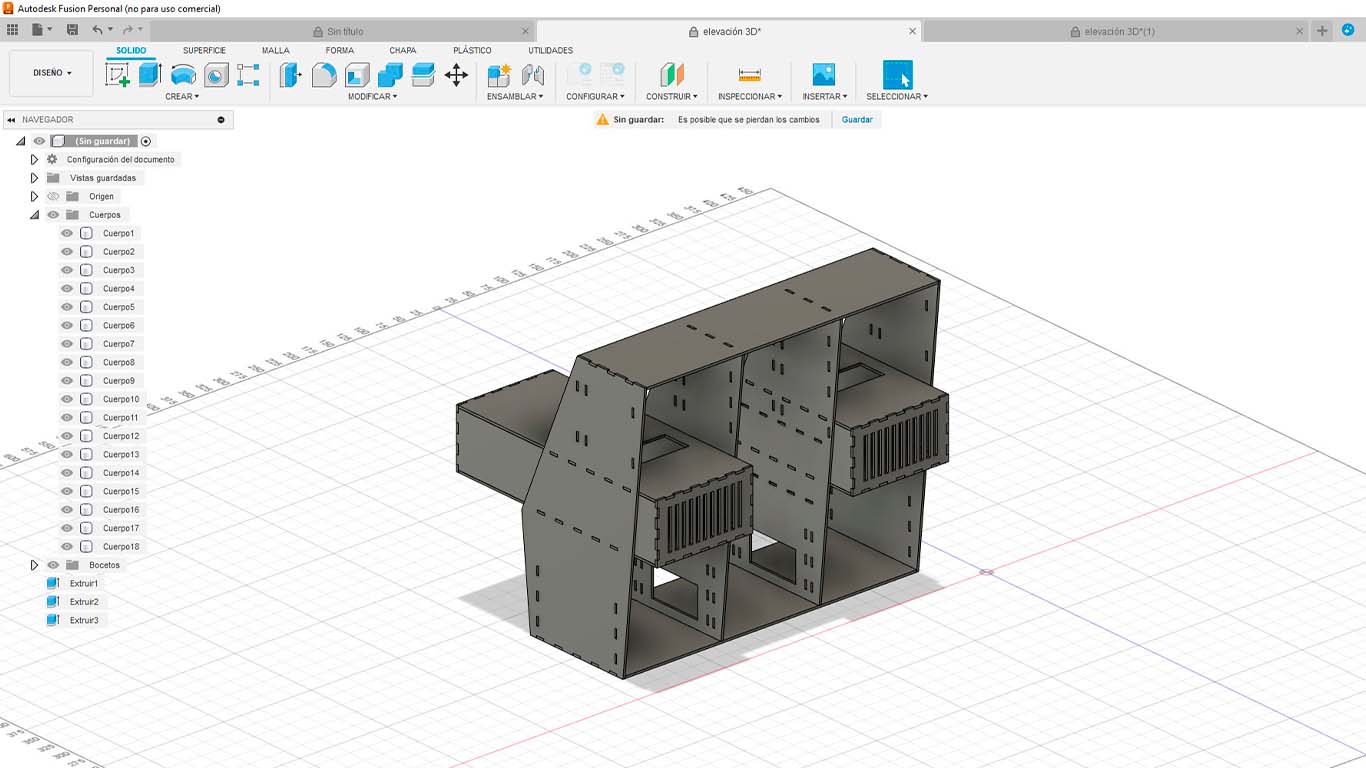
Task: Open a new design tab with plus
Action: coord(1322,31)
